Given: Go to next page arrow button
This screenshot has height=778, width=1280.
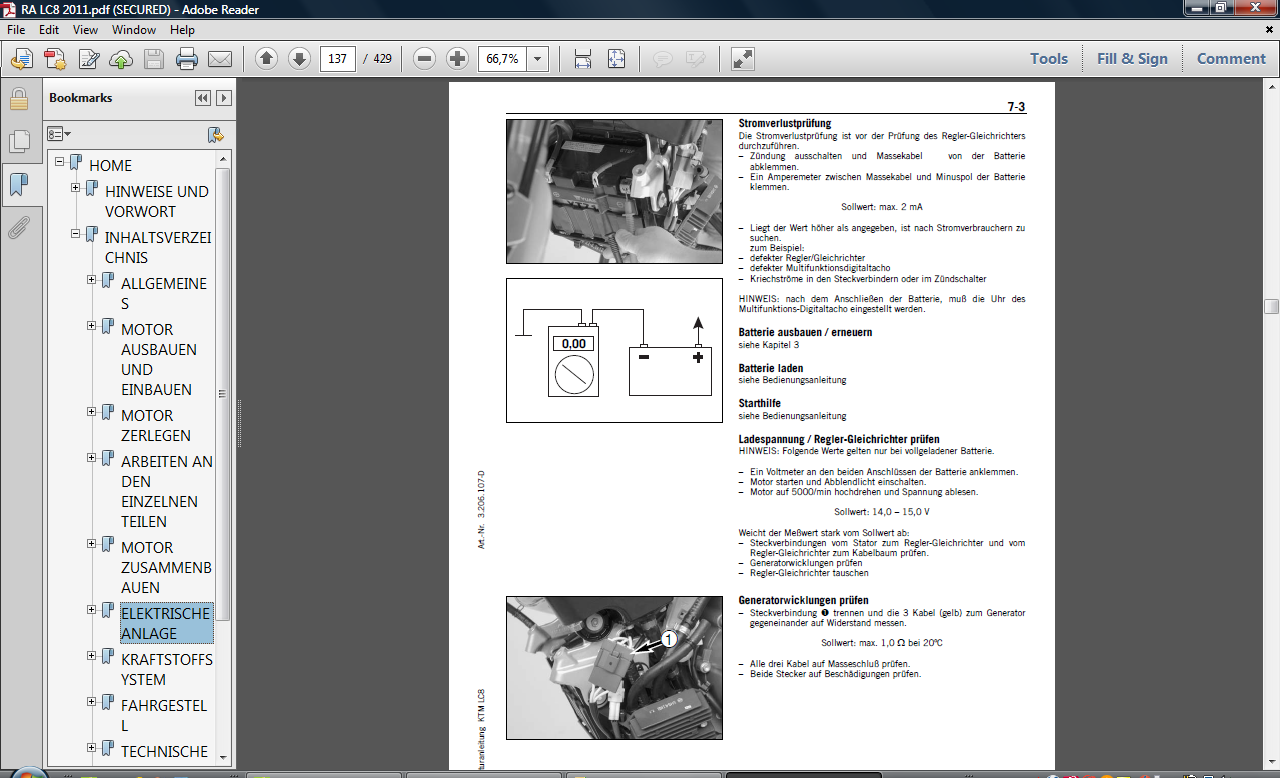Looking at the screenshot, I should [299, 59].
